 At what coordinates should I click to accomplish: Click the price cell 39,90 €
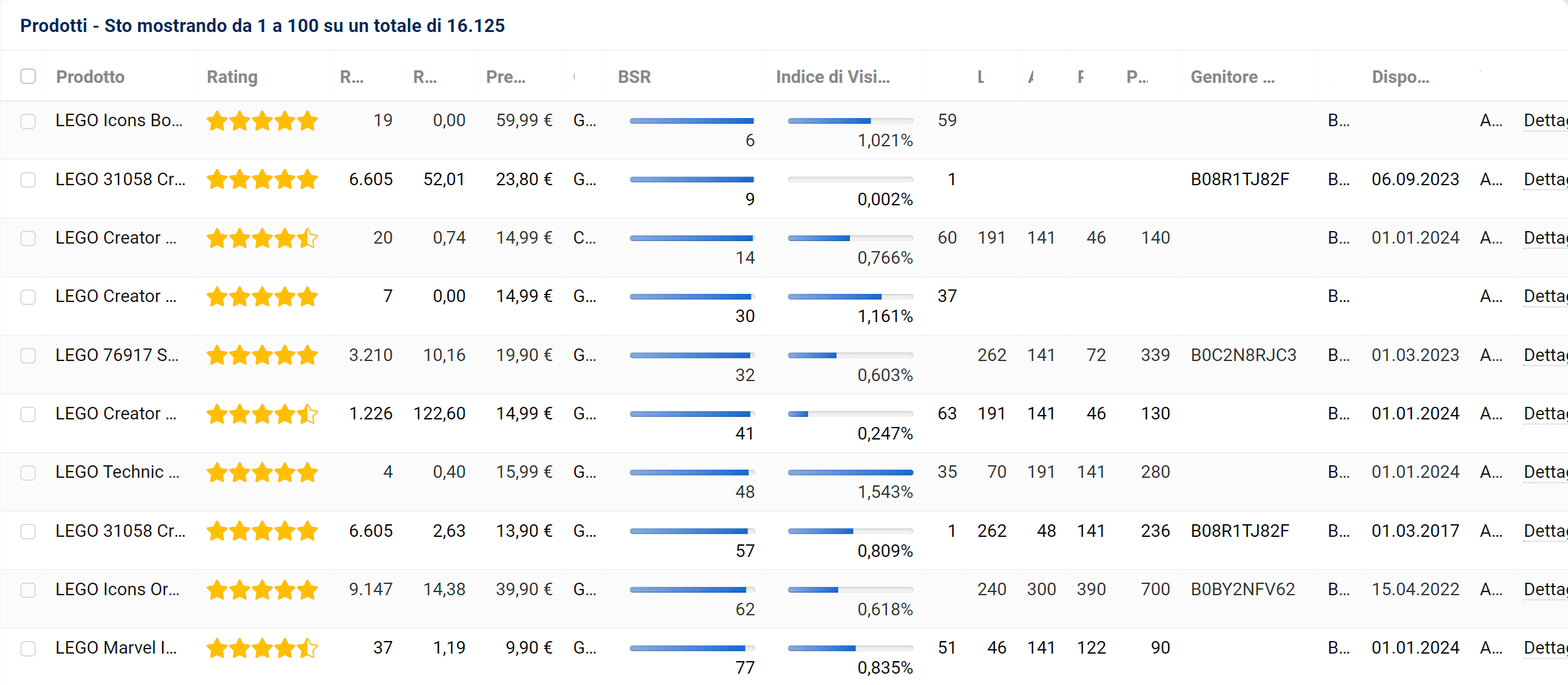(x=524, y=590)
